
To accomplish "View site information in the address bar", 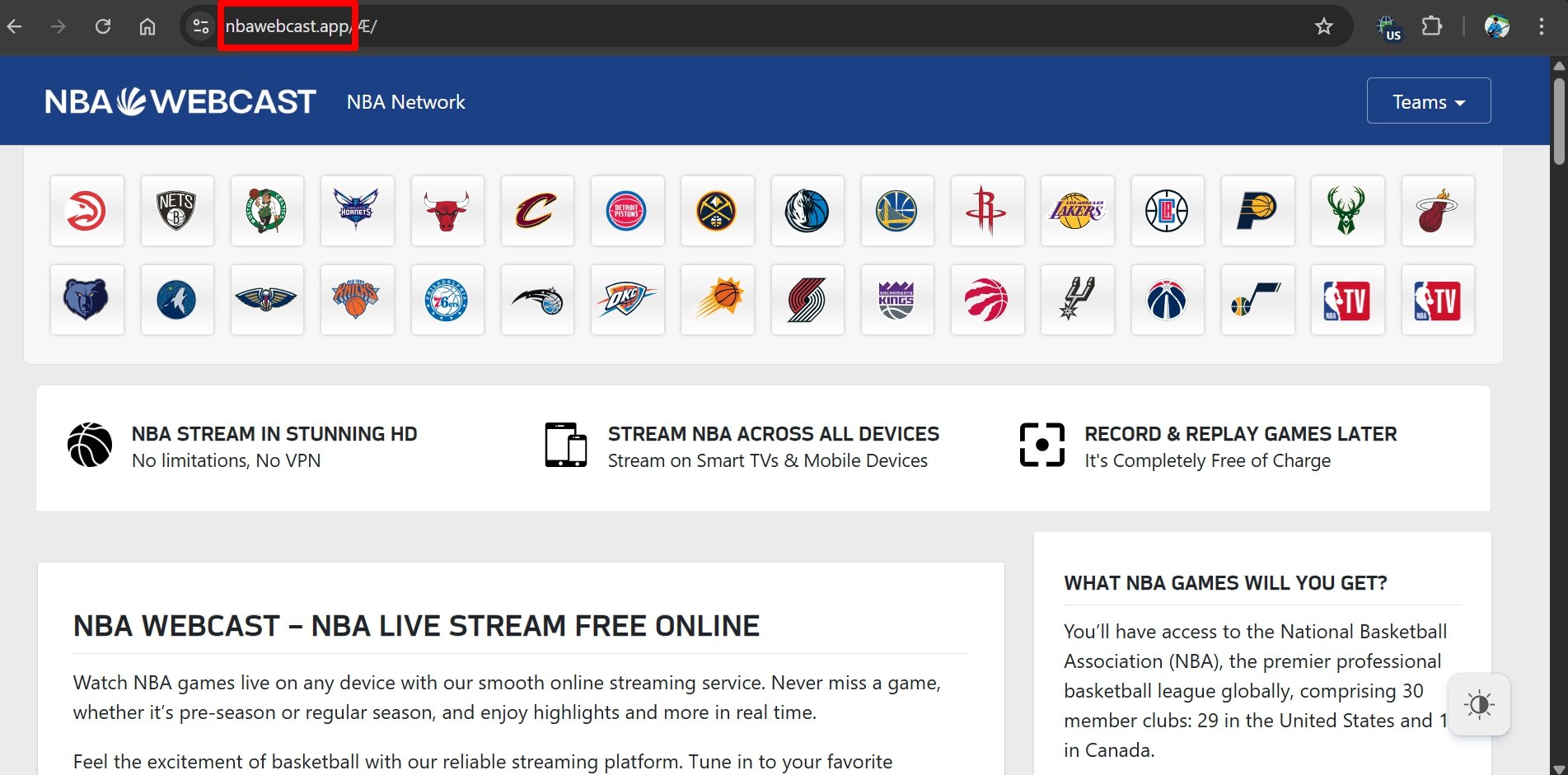I will [200, 26].
